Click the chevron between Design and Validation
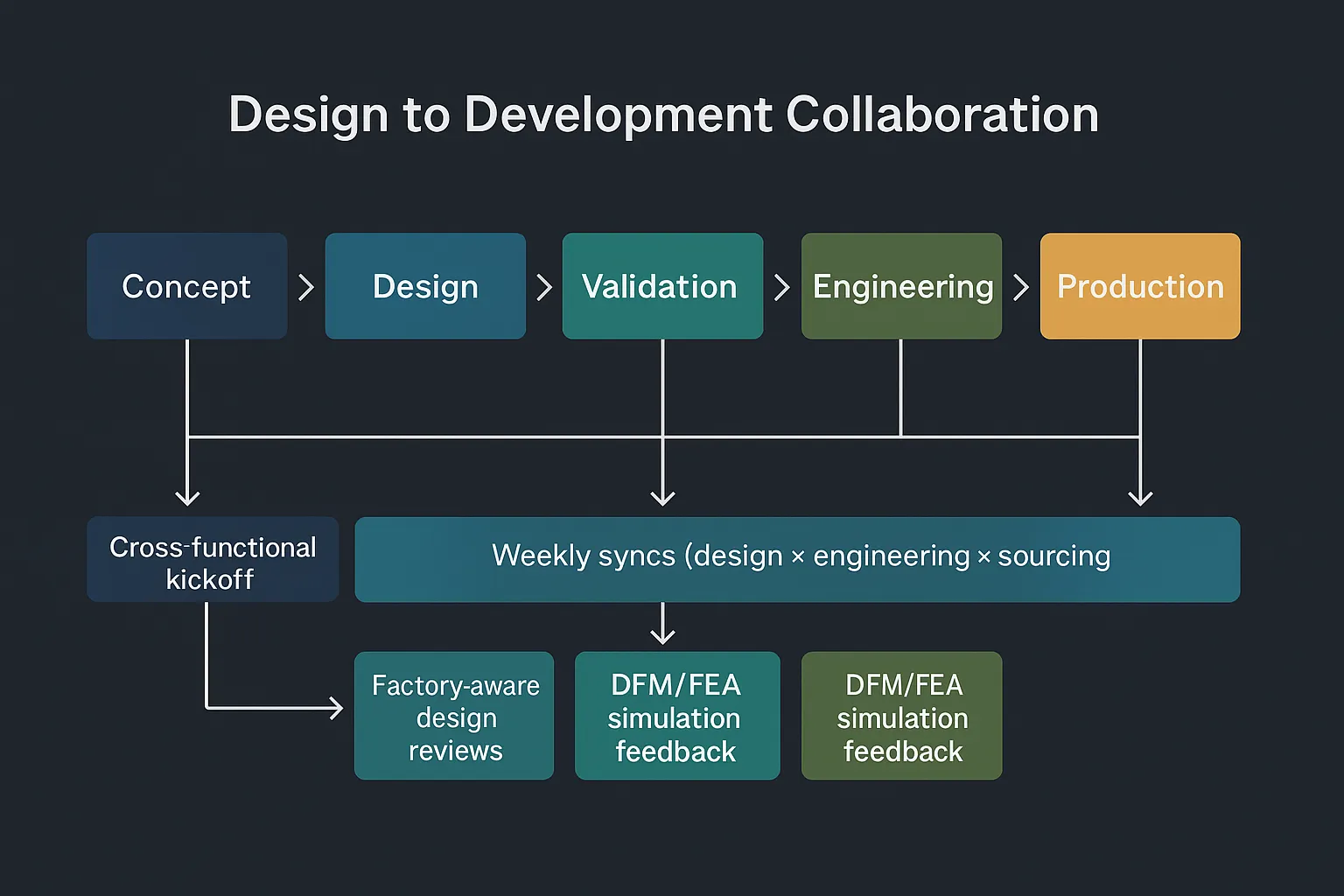 click(544, 287)
